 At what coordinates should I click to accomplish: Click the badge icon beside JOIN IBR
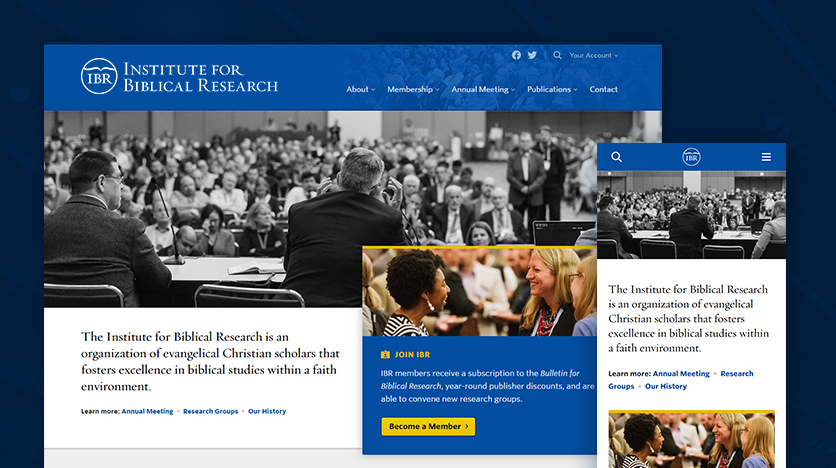385,354
